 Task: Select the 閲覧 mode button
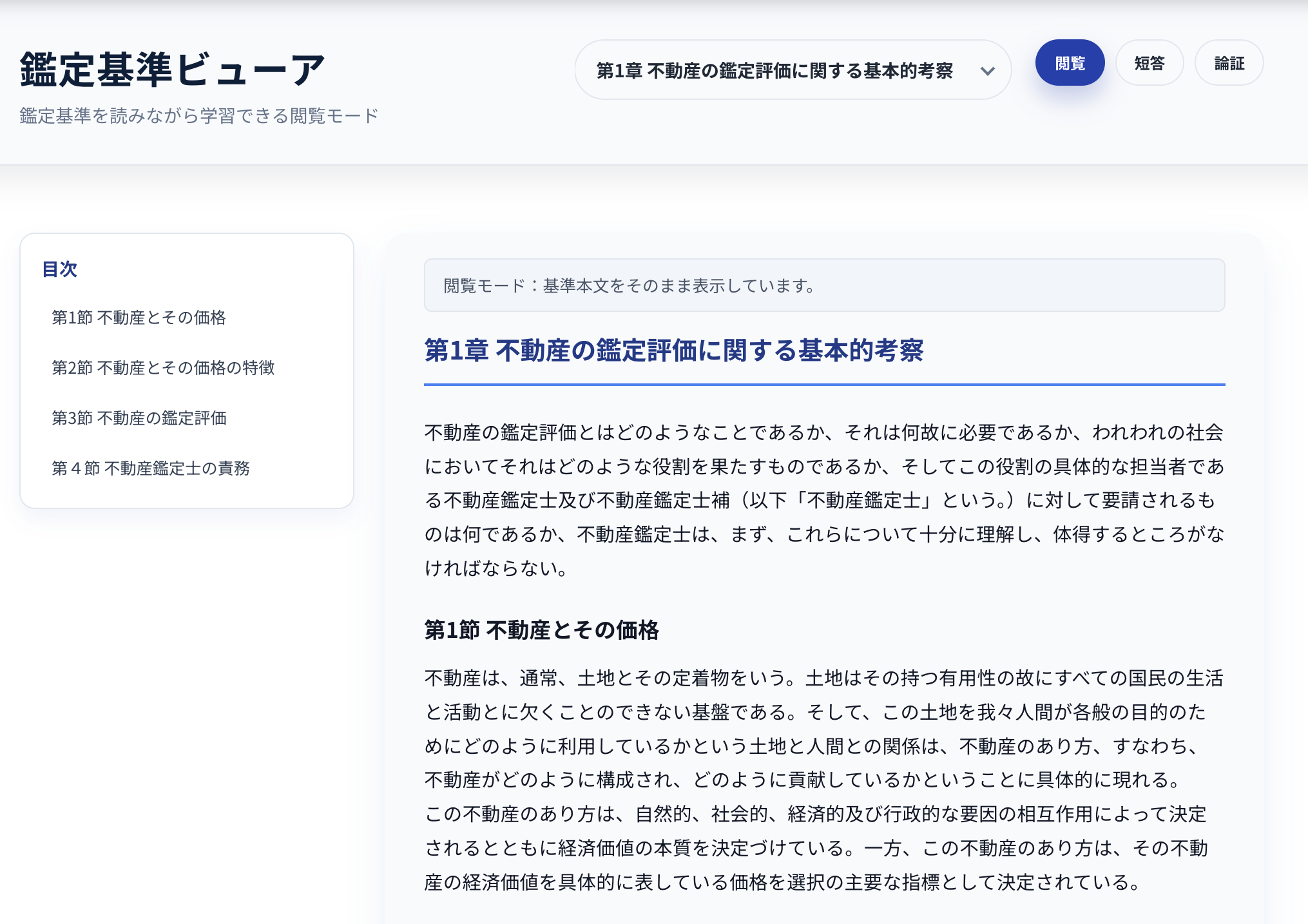click(x=1070, y=63)
